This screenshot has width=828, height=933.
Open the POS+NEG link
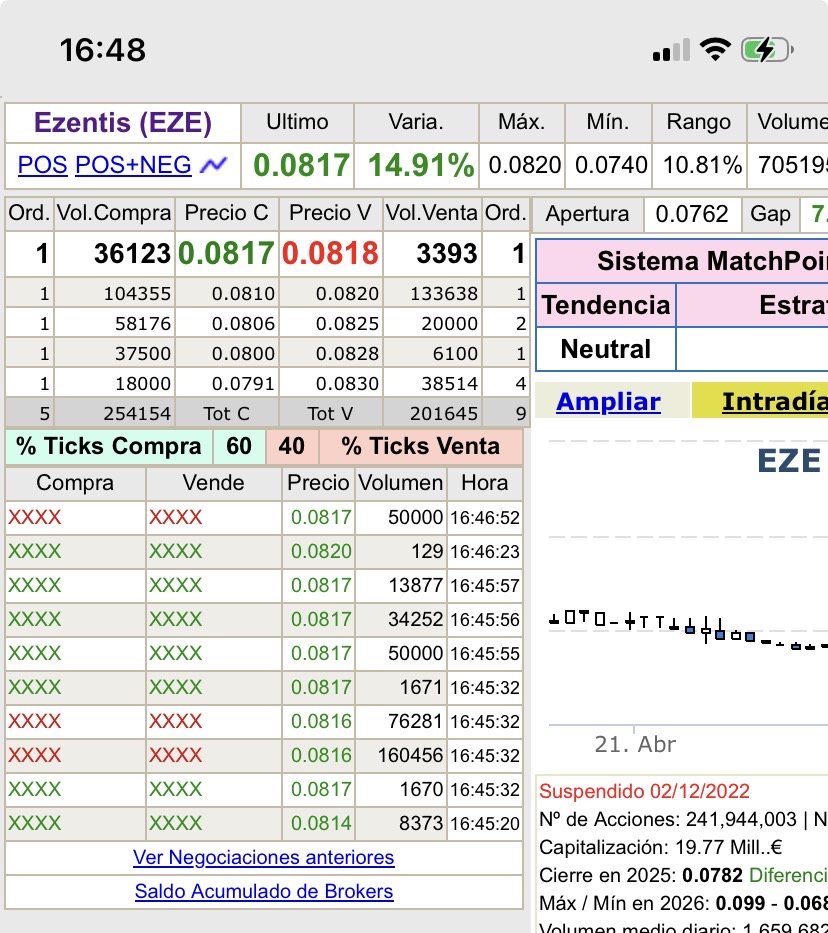coord(133,165)
